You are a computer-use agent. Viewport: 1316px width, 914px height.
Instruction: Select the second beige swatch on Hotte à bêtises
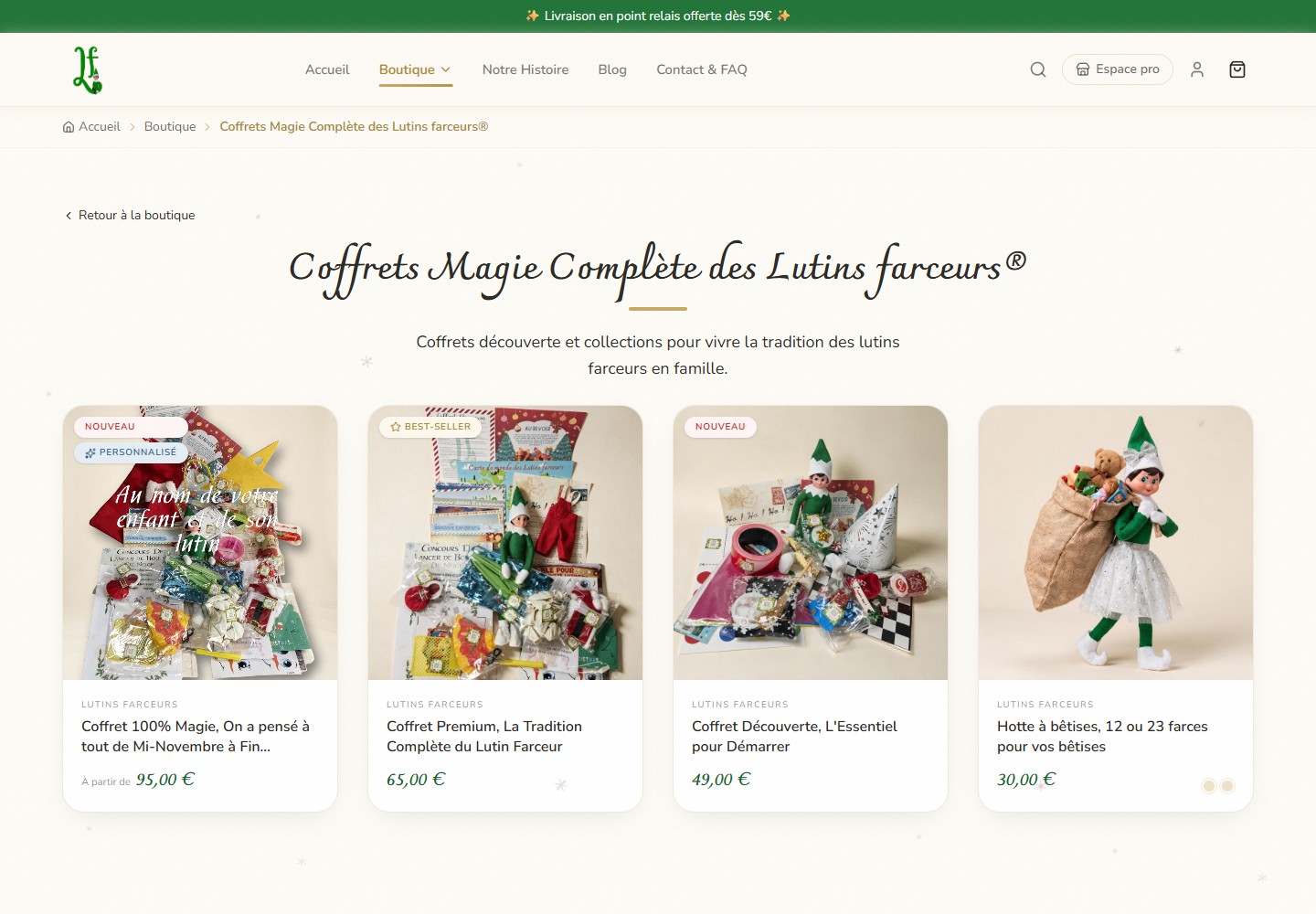pos(1227,786)
